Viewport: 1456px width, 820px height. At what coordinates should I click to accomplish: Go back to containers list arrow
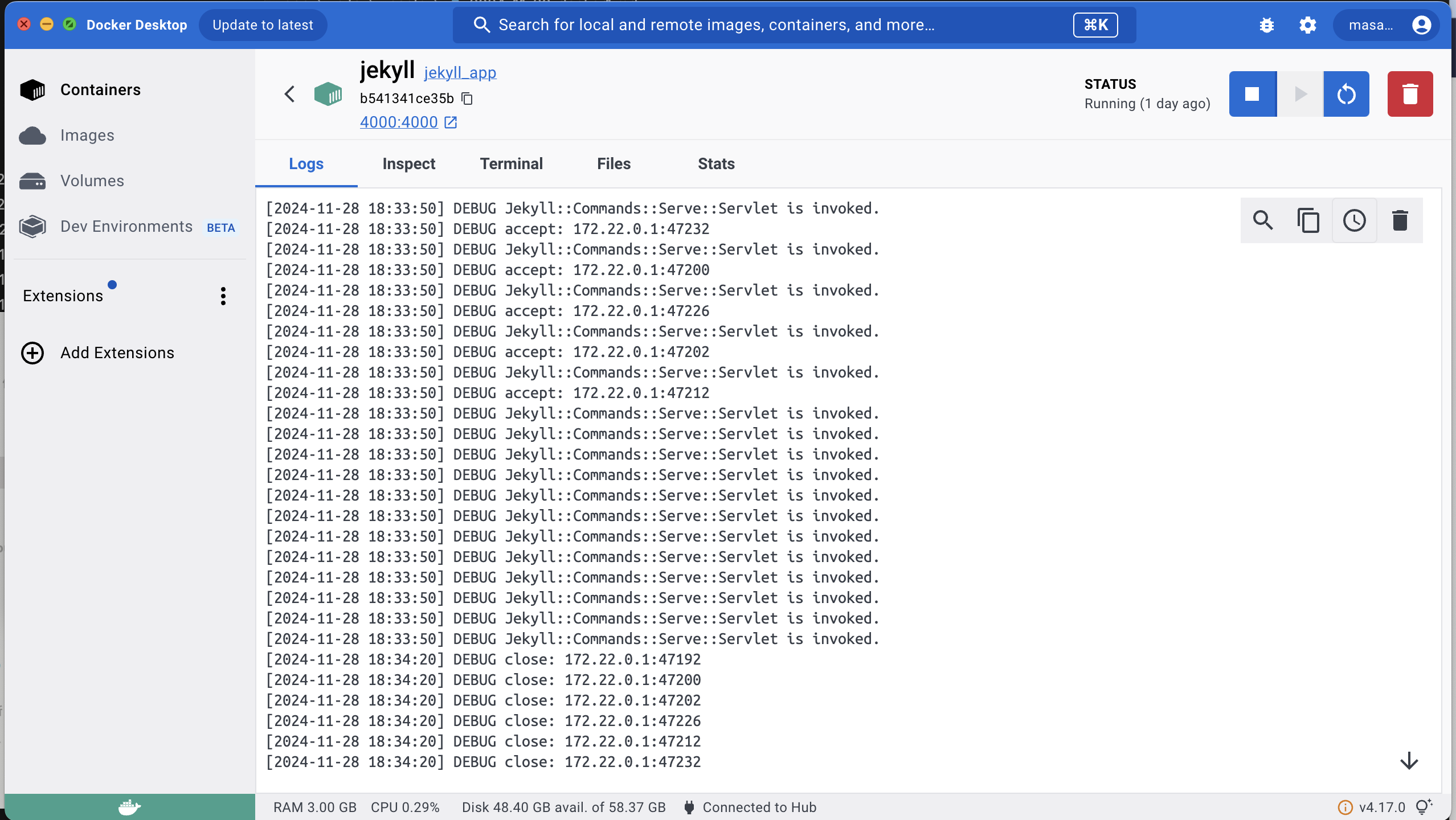(289, 94)
